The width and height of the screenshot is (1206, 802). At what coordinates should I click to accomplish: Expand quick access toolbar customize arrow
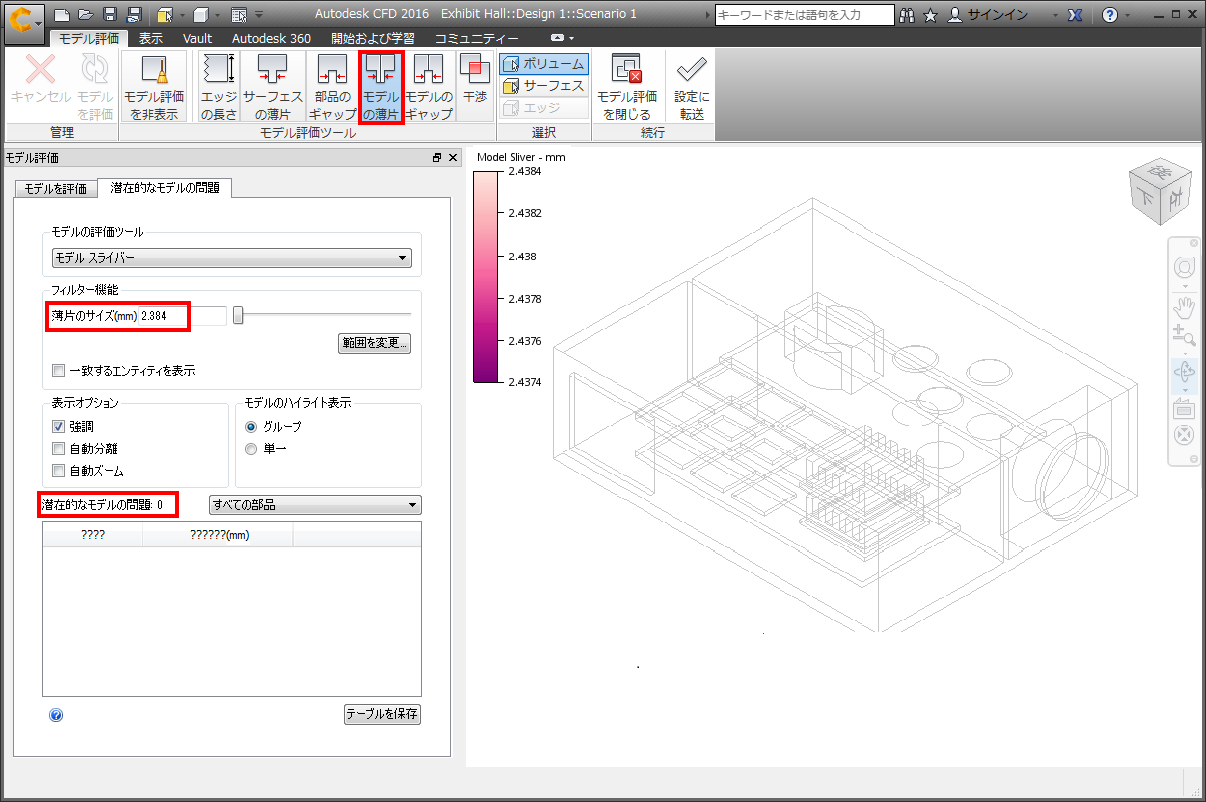point(260,15)
